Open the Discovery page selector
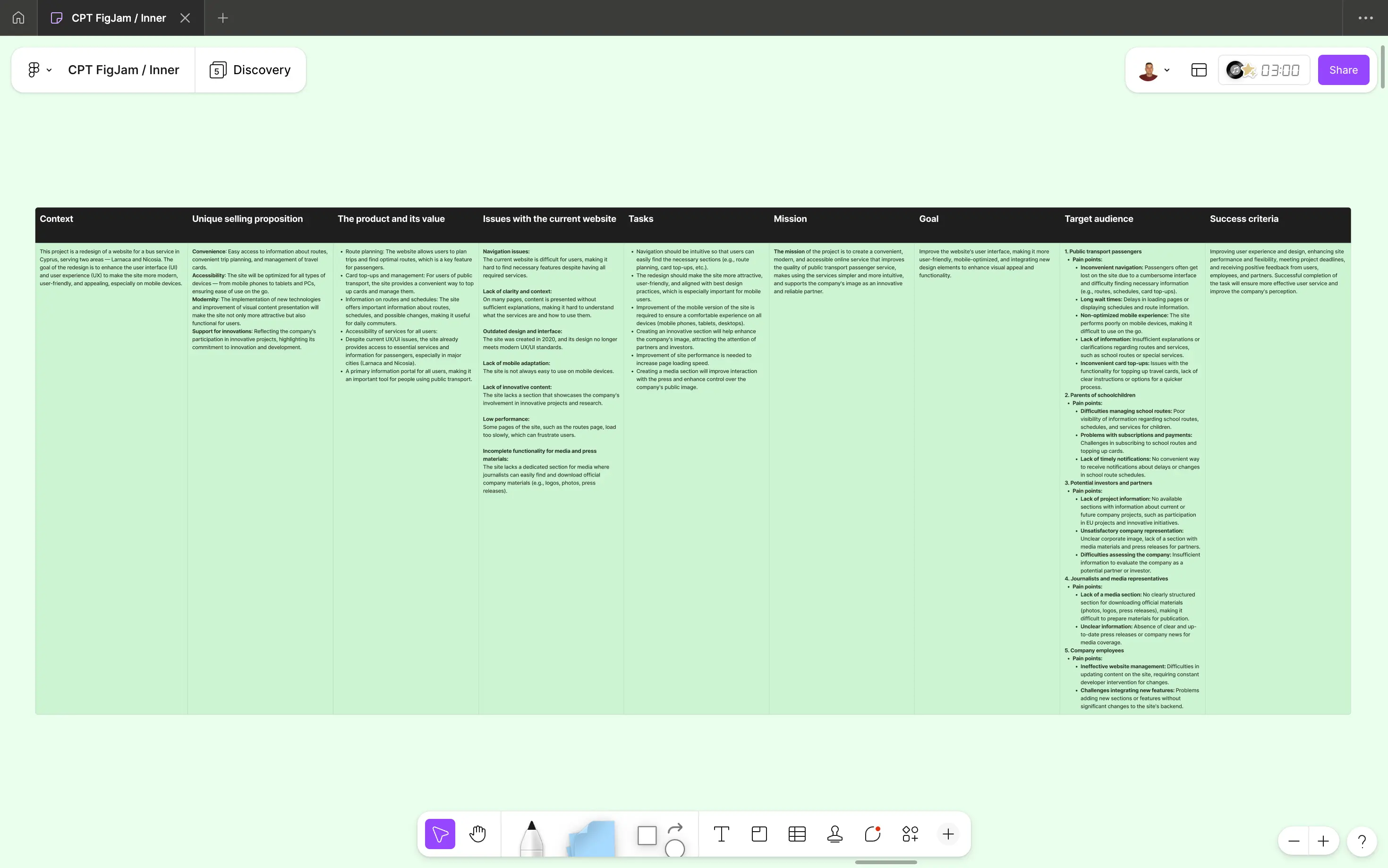 coord(251,69)
